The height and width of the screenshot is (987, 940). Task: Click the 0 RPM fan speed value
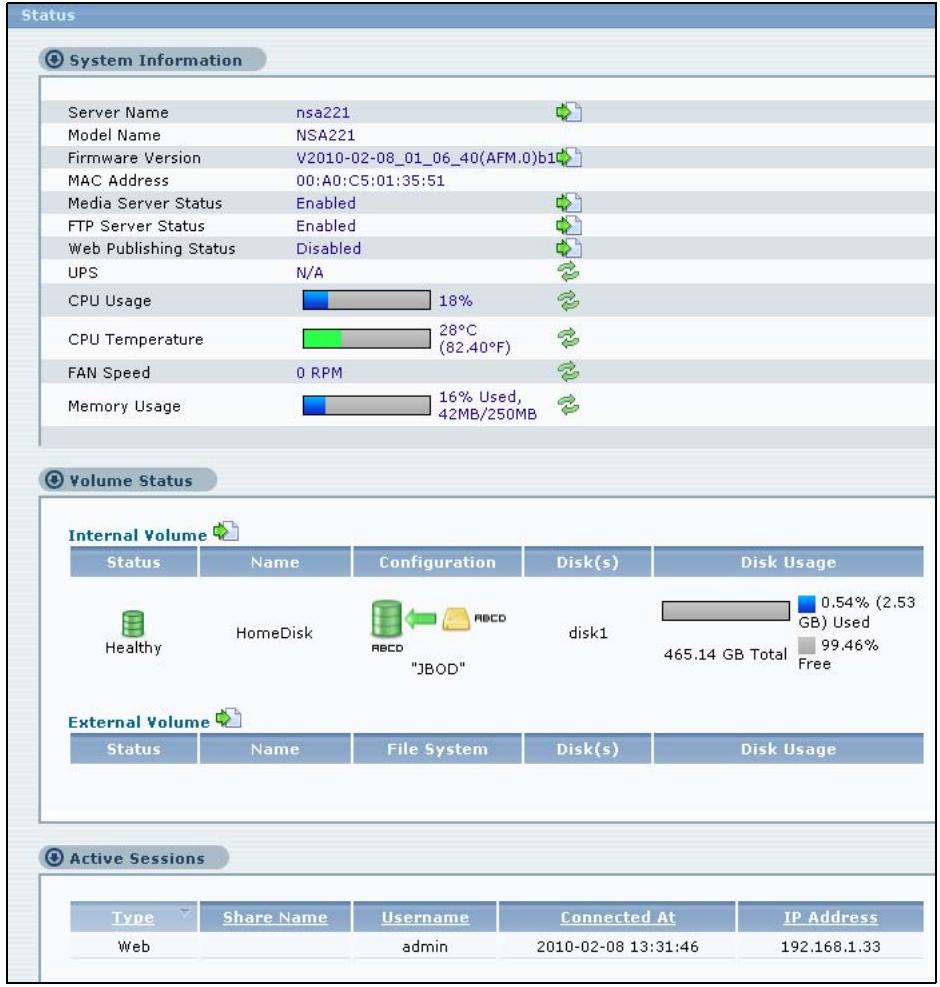pos(319,373)
